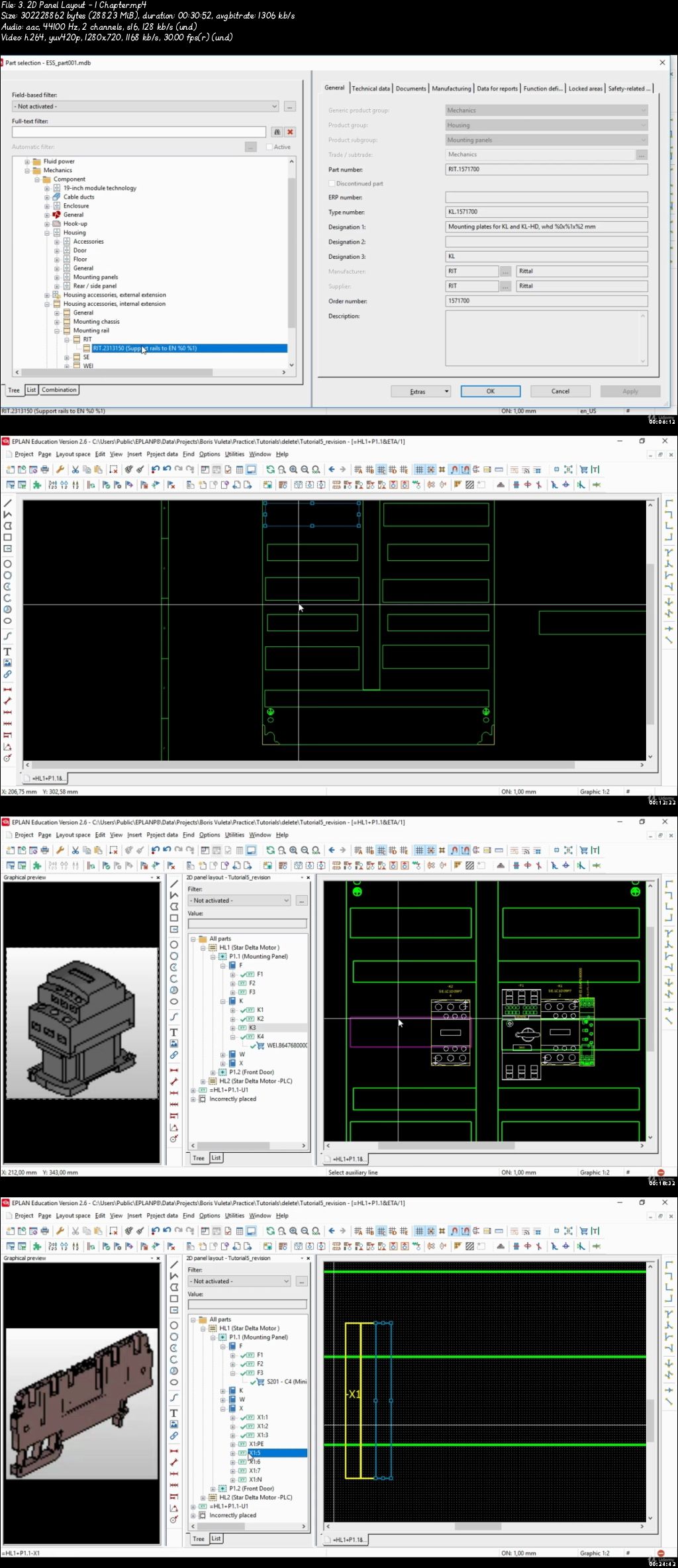
Task: Click shopping cart icon in window with contactor preview
Action: click(584, 850)
